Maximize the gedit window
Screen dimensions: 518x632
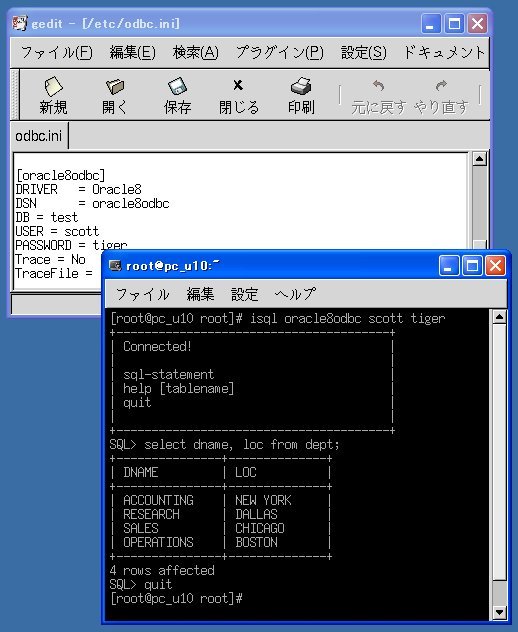click(454, 24)
